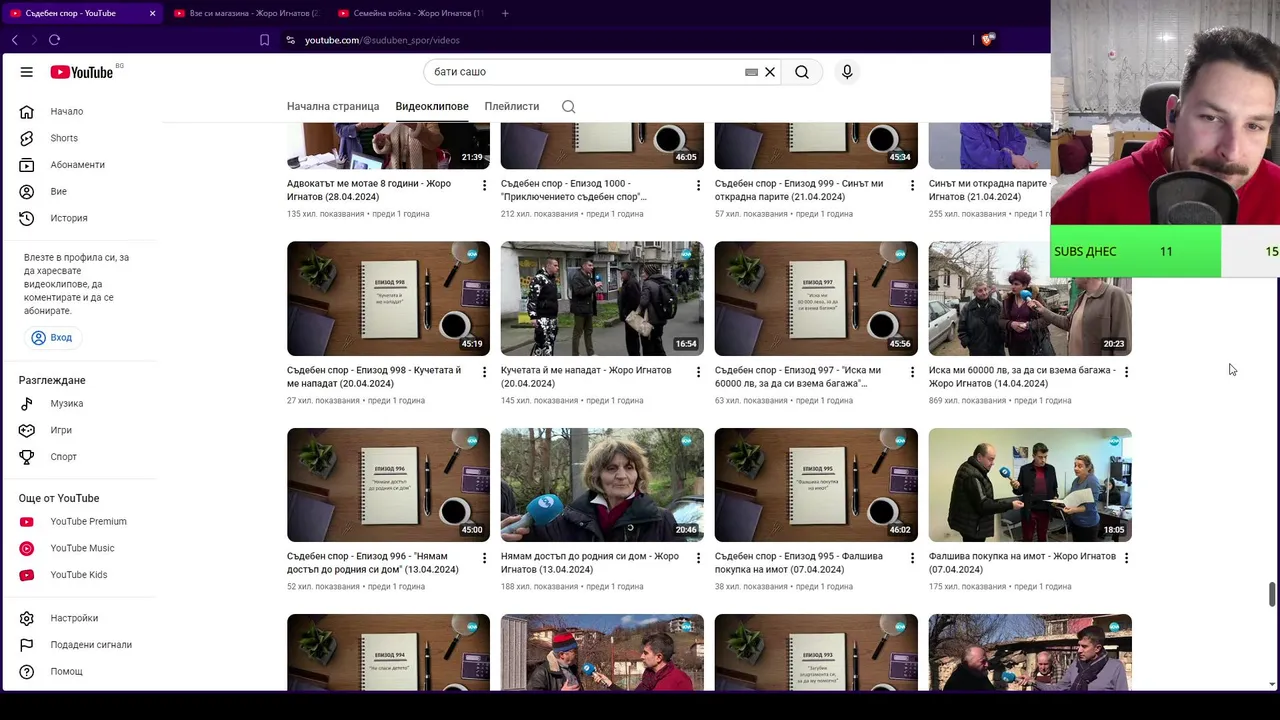Screen dimensions: 1280x720
Task: Open the on-screen keyboard icon in search box
Action: [x=751, y=72]
